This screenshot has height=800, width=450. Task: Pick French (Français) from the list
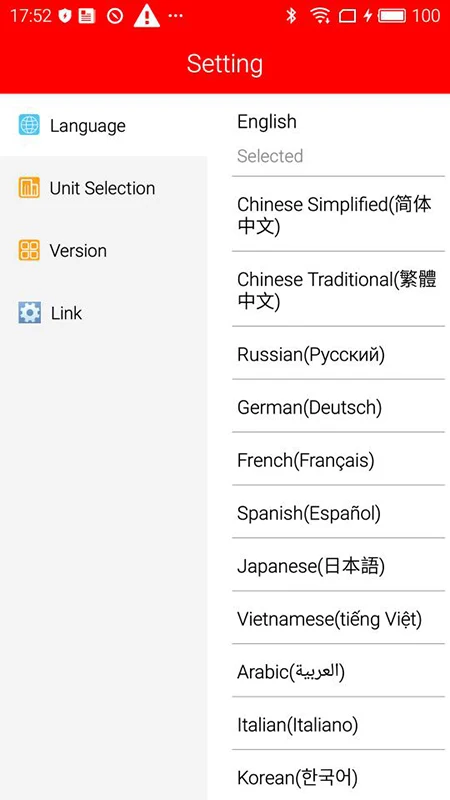pos(338,459)
